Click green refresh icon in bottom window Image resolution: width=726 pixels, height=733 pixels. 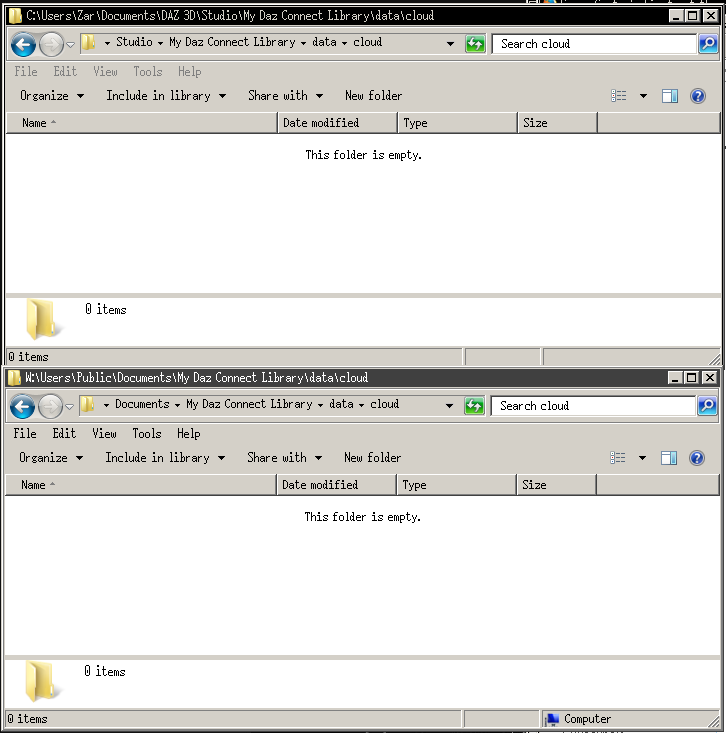pos(474,406)
